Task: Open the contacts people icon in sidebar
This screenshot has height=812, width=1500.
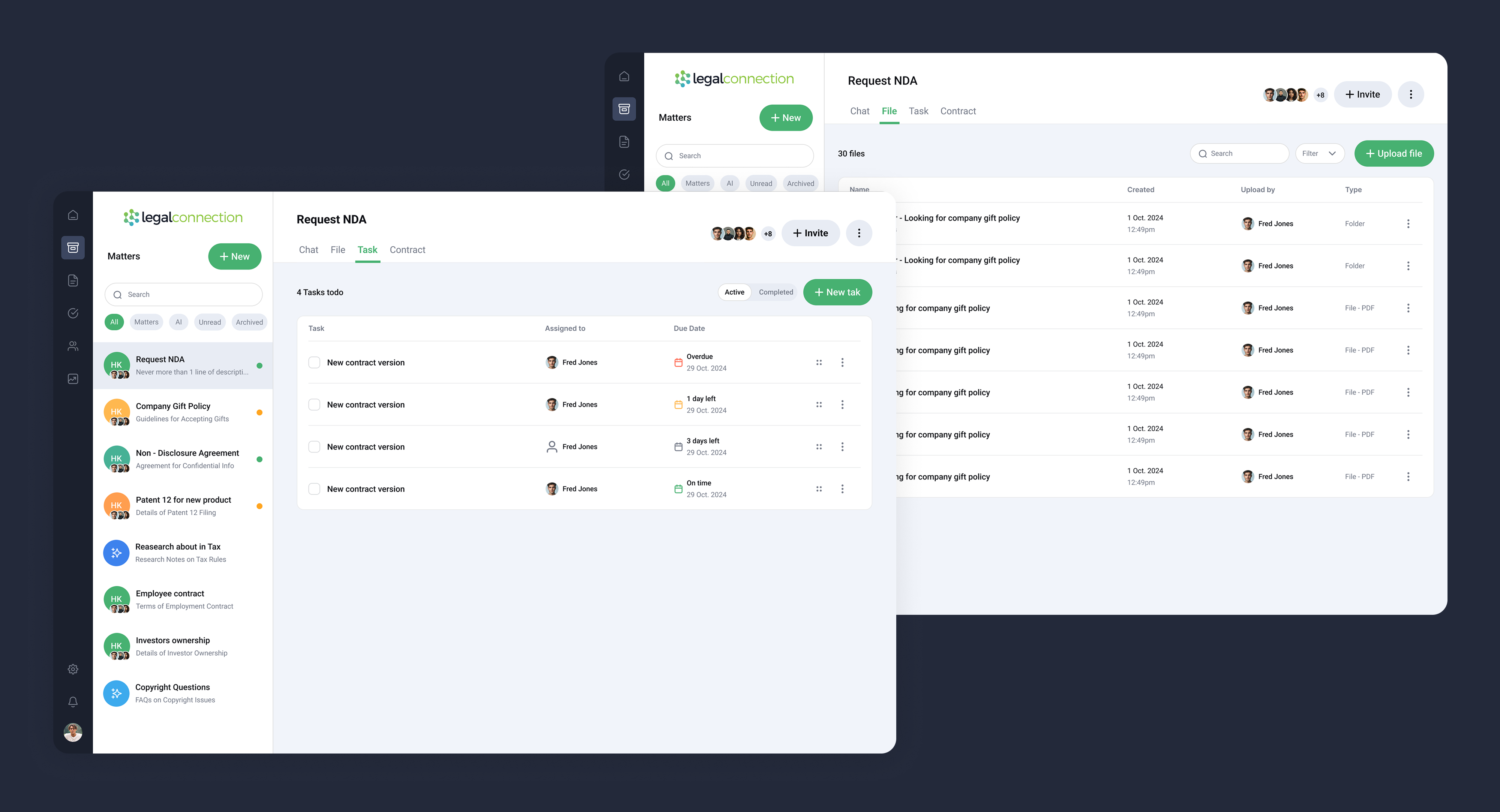Action: click(73, 346)
